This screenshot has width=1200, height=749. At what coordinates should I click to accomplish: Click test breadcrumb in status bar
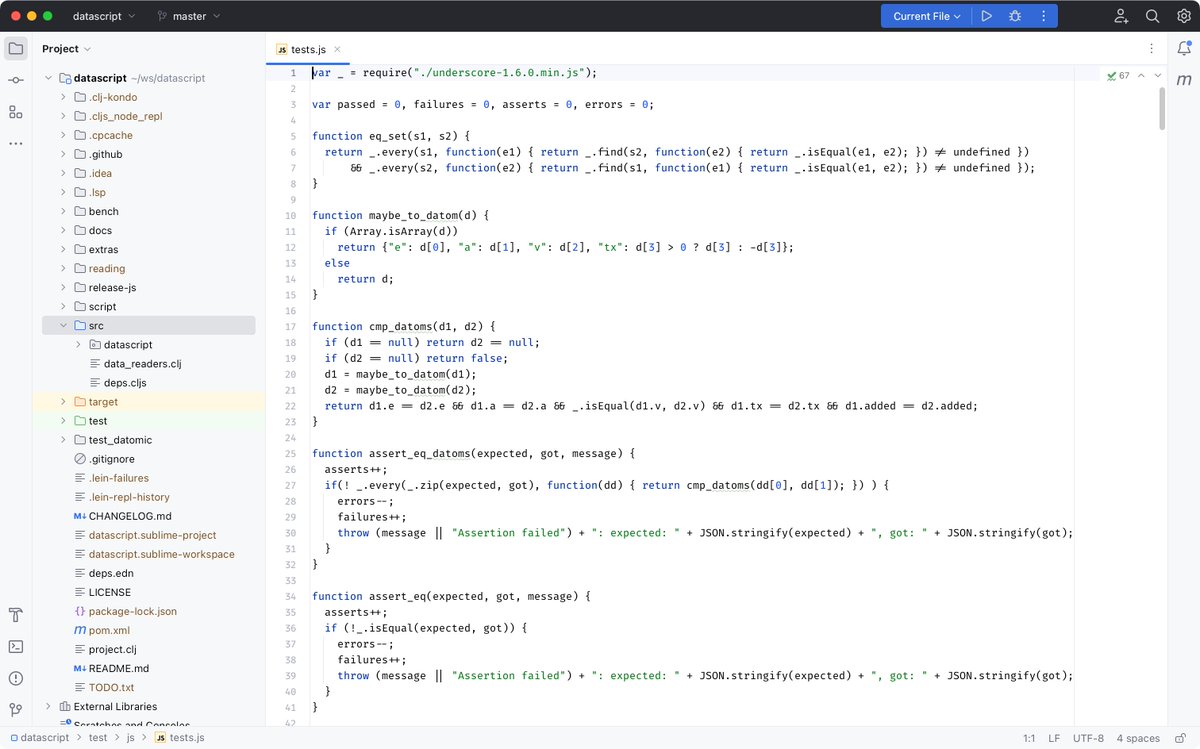98,738
